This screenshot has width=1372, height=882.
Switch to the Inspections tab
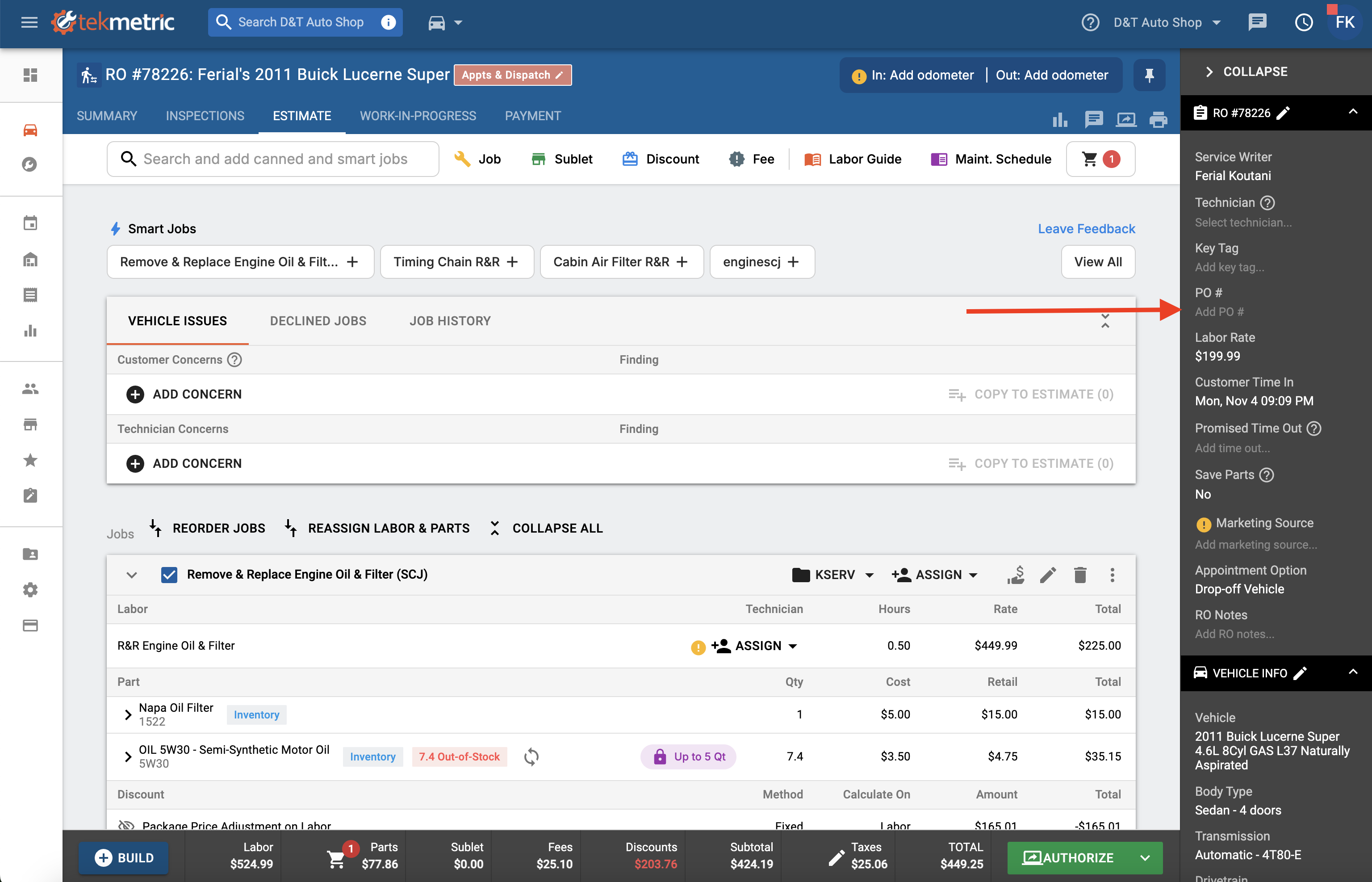pyautogui.click(x=205, y=116)
